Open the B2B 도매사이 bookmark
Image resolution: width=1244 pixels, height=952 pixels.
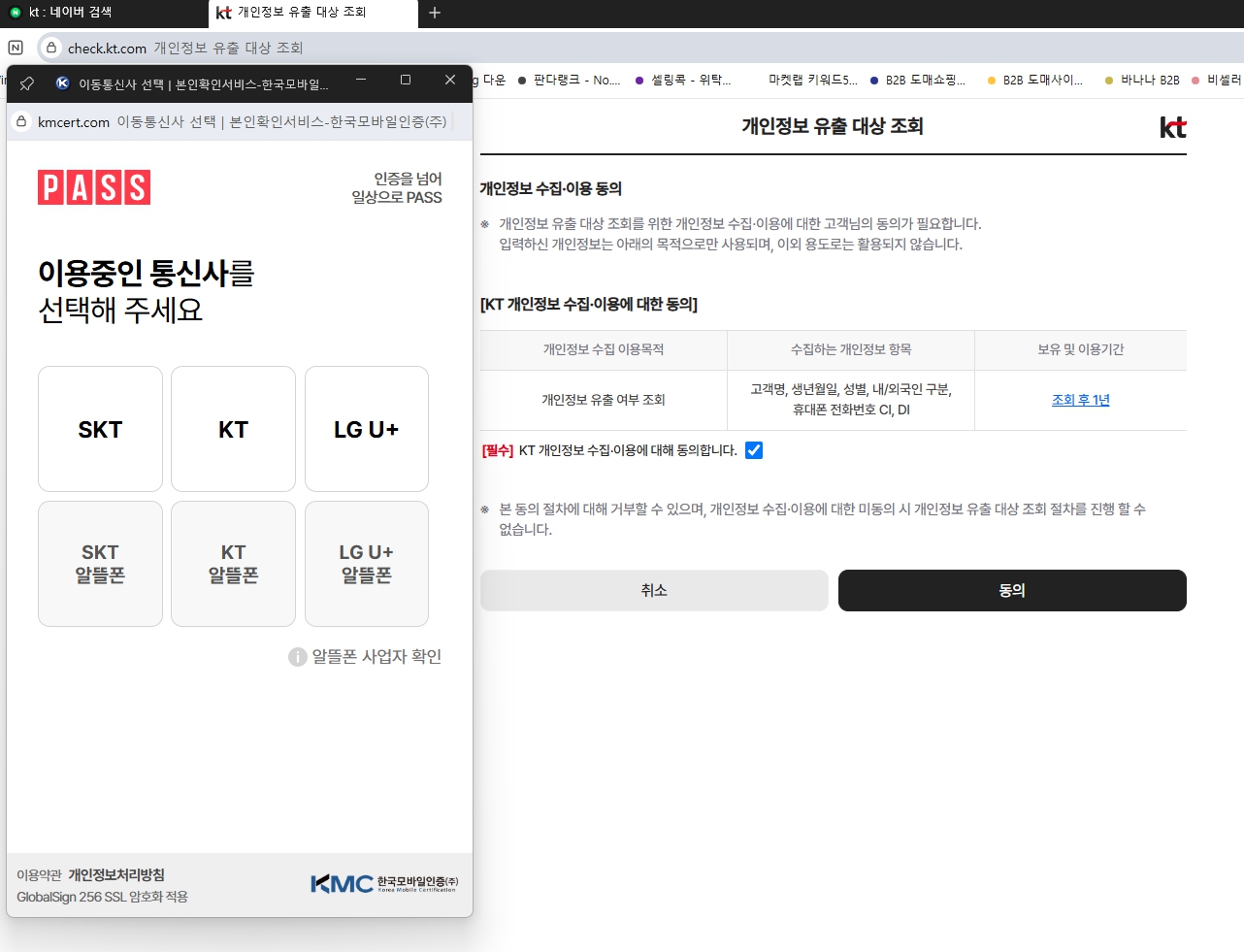(x=1034, y=80)
